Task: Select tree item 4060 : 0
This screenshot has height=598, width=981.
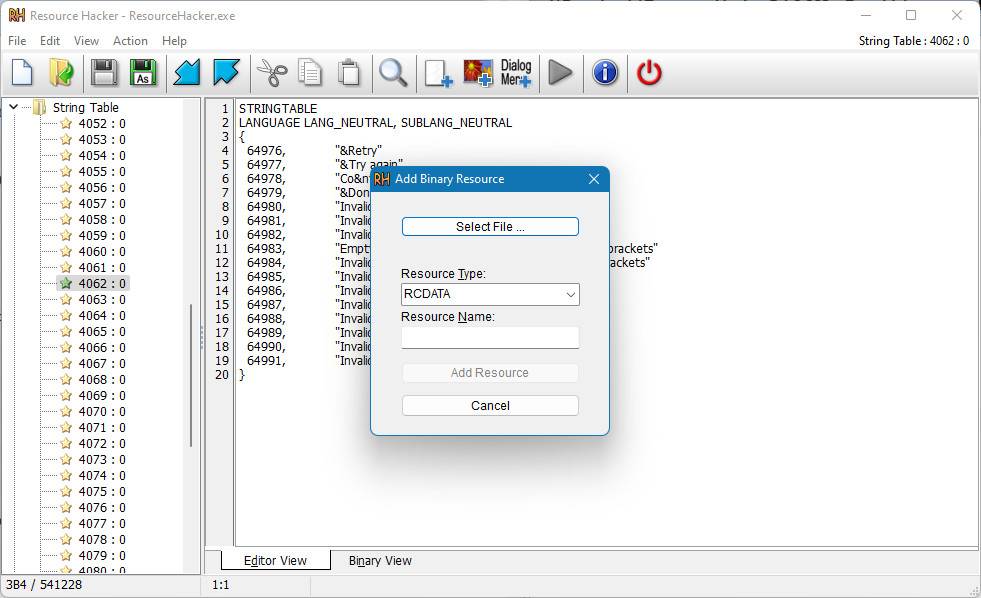Action: pos(102,251)
